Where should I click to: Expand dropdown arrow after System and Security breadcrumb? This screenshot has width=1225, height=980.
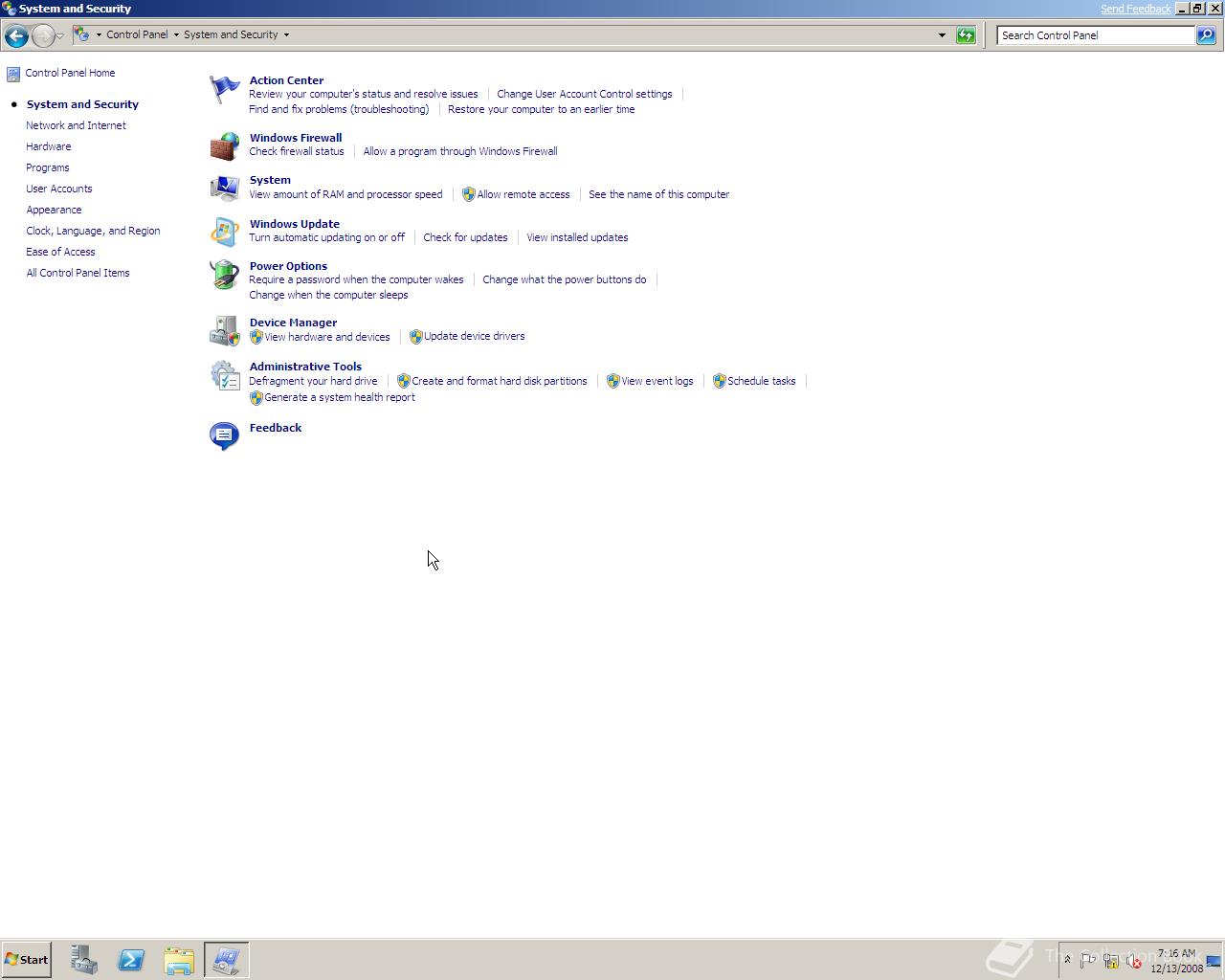pyautogui.click(x=286, y=34)
